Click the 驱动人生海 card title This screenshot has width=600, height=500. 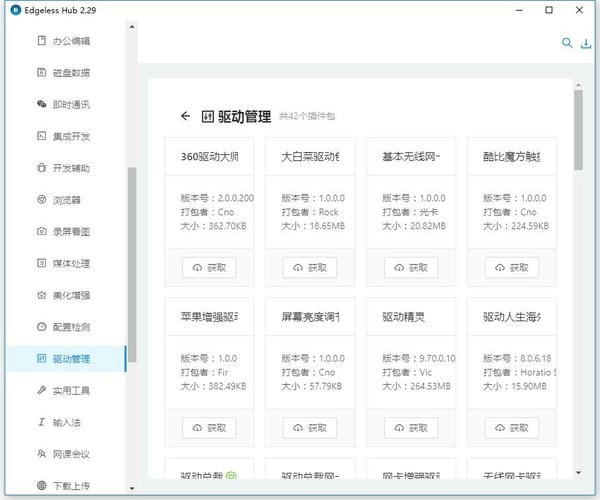(512, 317)
